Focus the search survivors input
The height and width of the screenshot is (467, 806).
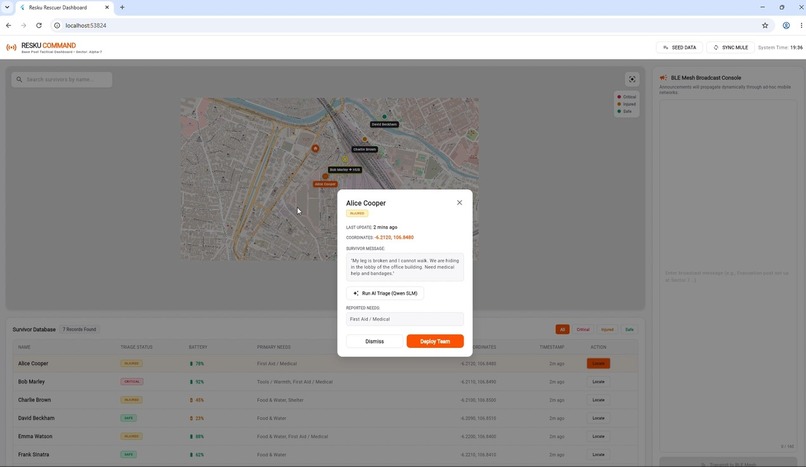click(62, 79)
